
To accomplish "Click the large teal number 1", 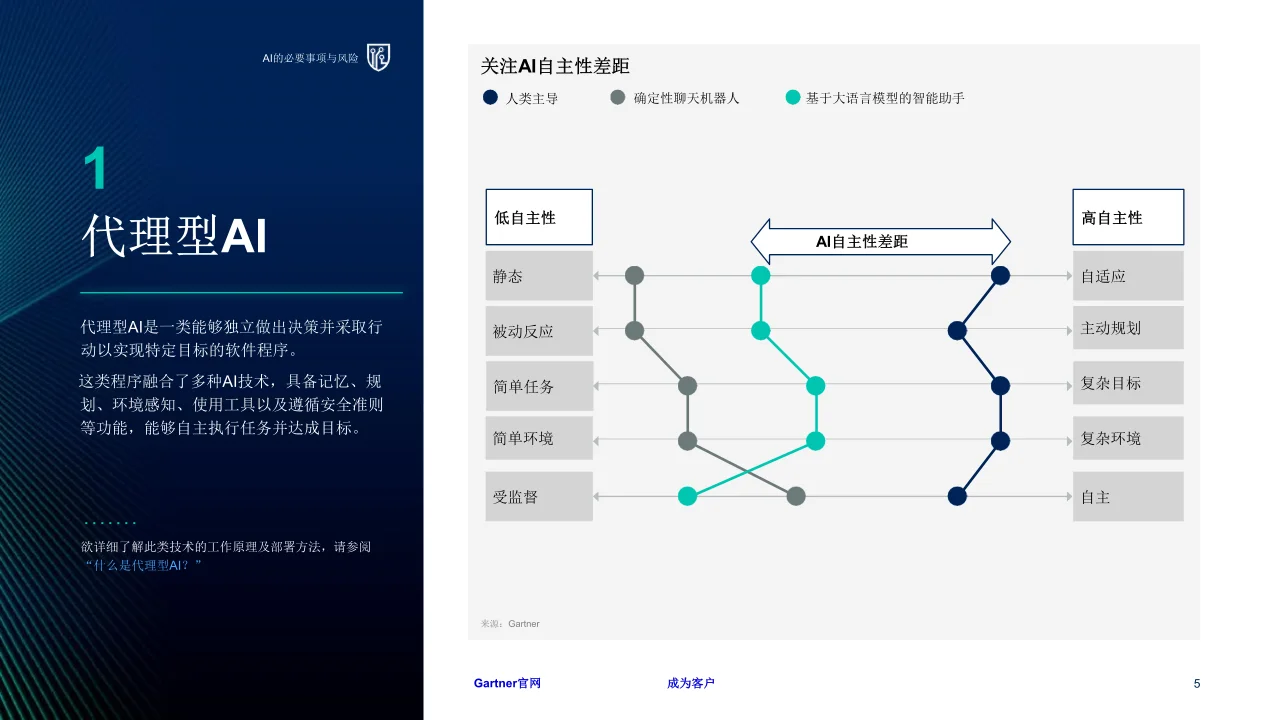I will [x=95, y=167].
